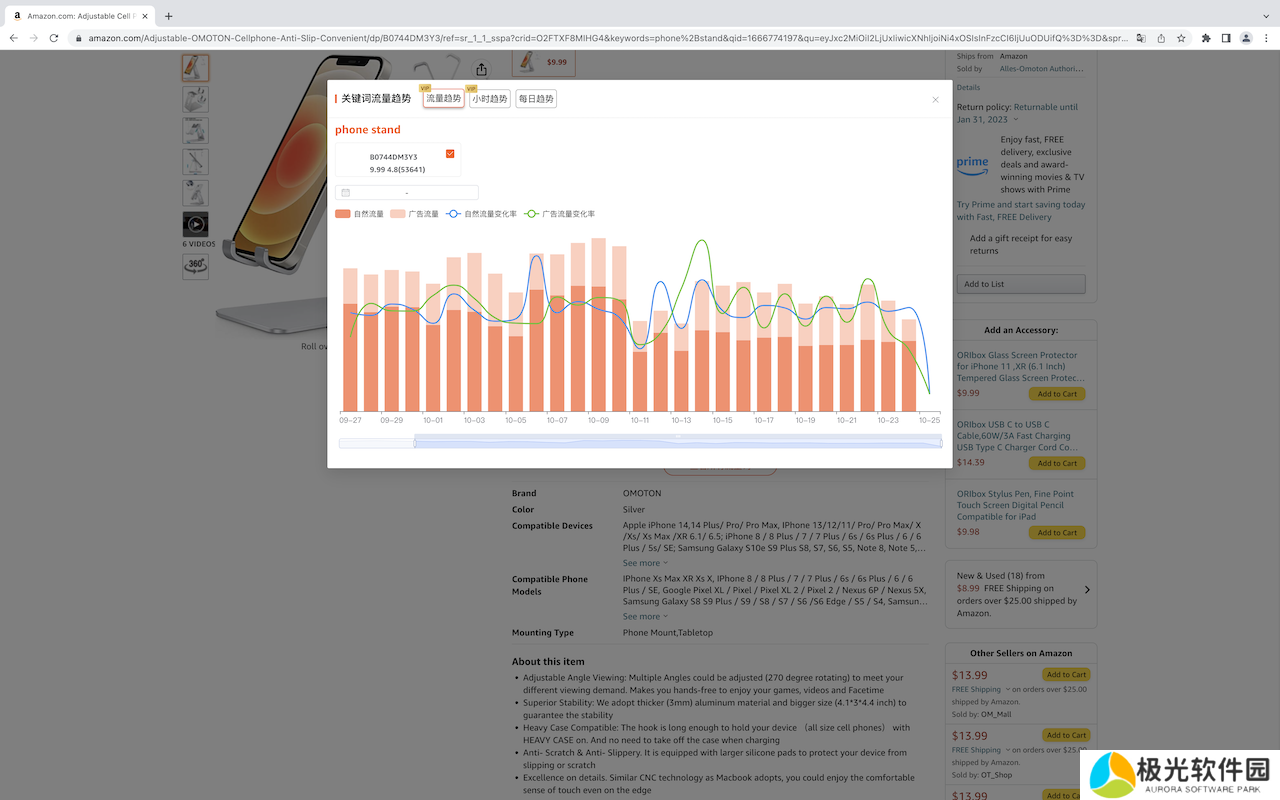Open a new browser tab
The width and height of the screenshot is (1280, 800).
coord(168,16)
